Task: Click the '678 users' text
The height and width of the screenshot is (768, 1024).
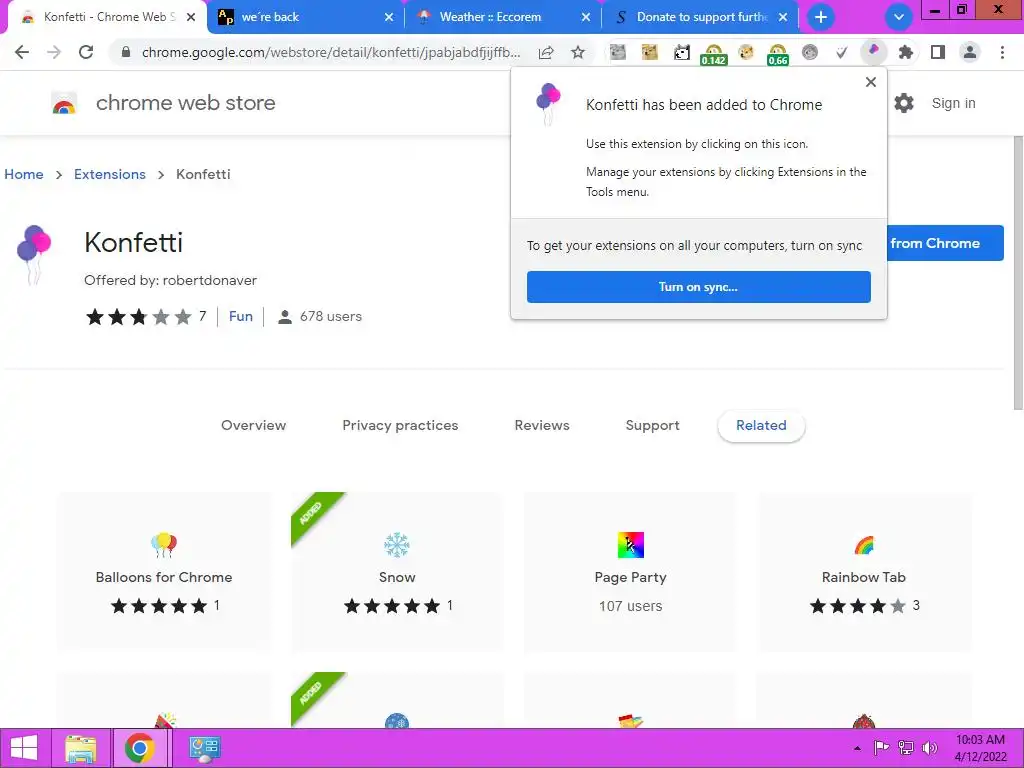Action: point(330,316)
